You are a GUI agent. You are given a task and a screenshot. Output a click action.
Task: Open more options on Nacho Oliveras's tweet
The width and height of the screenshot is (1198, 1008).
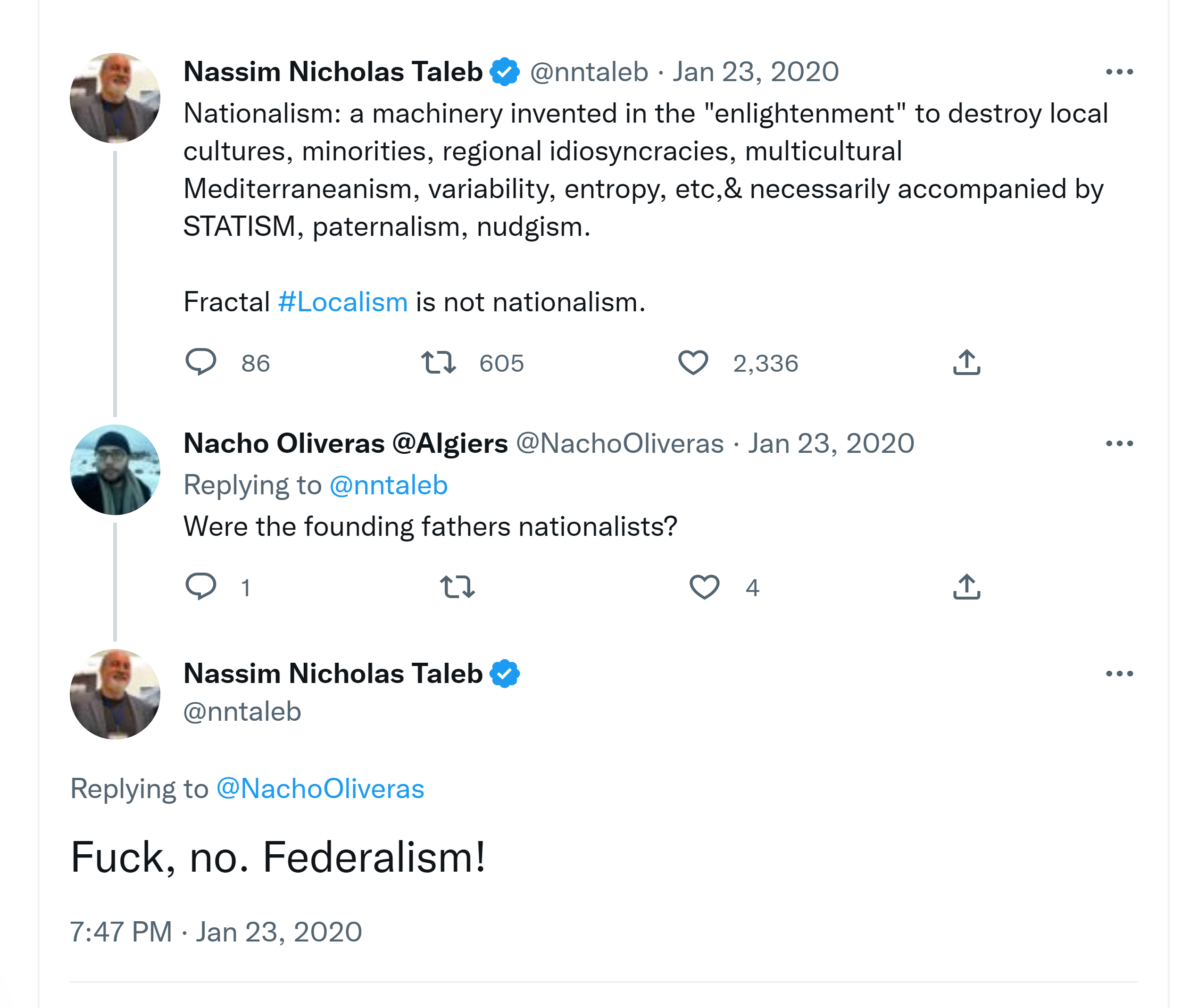1119,443
